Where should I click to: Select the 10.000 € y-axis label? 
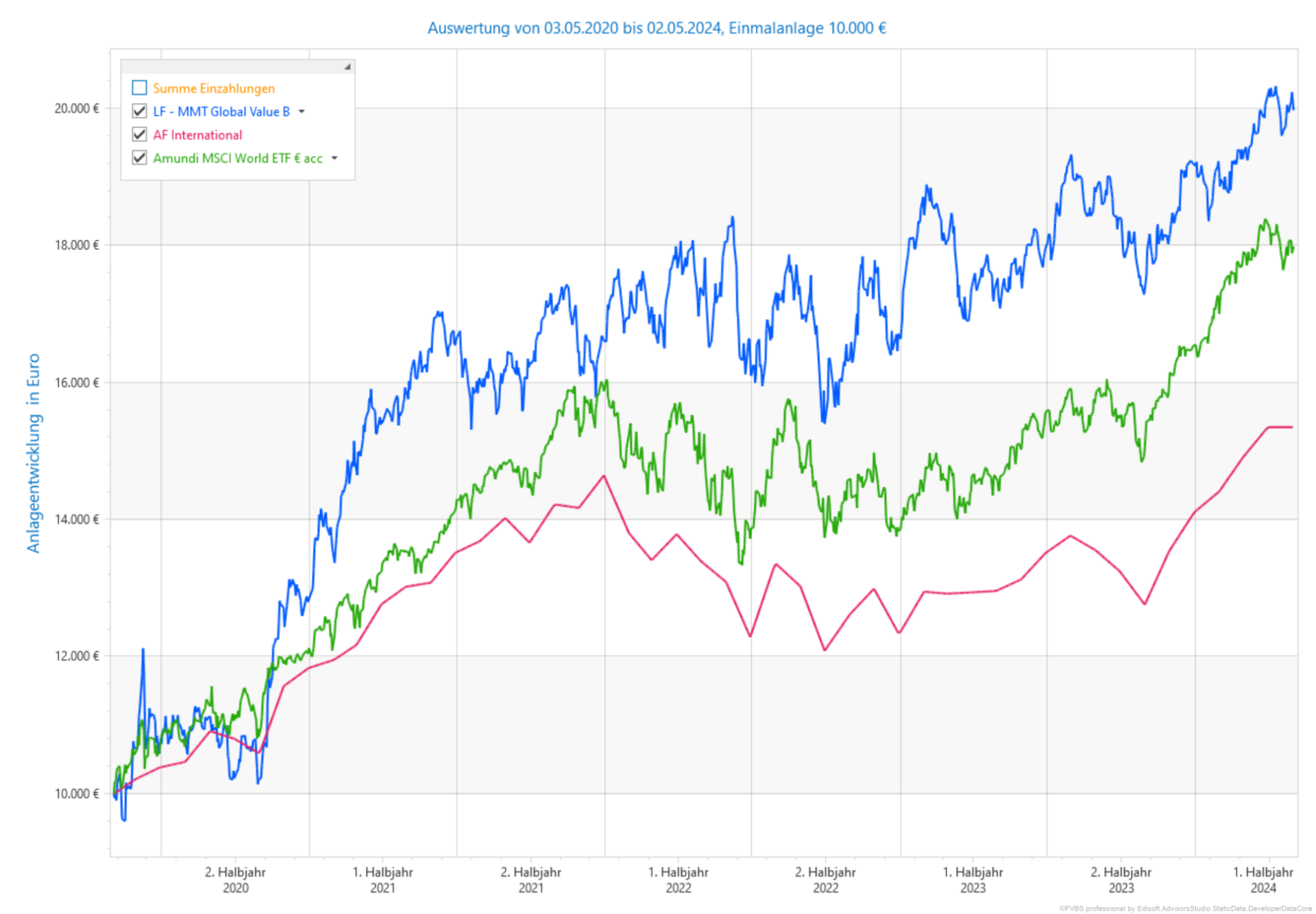(77, 793)
